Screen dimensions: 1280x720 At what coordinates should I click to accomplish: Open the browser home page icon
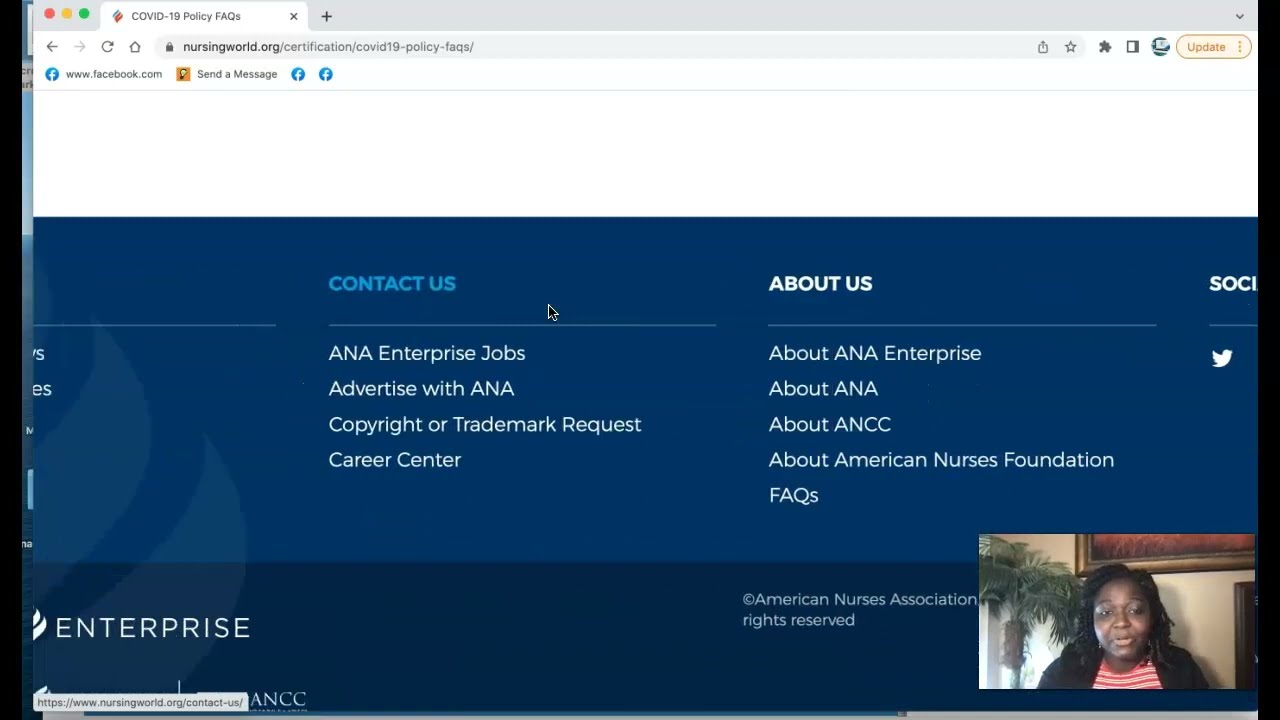(x=135, y=47)
